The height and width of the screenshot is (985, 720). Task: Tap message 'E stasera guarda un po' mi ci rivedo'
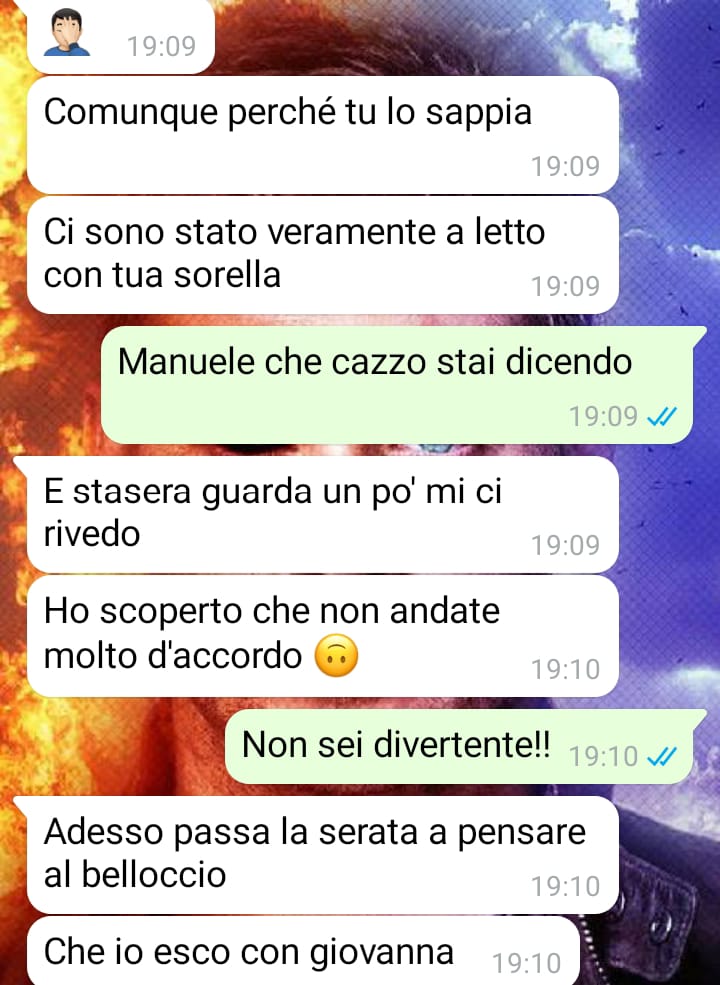[323, 514]
